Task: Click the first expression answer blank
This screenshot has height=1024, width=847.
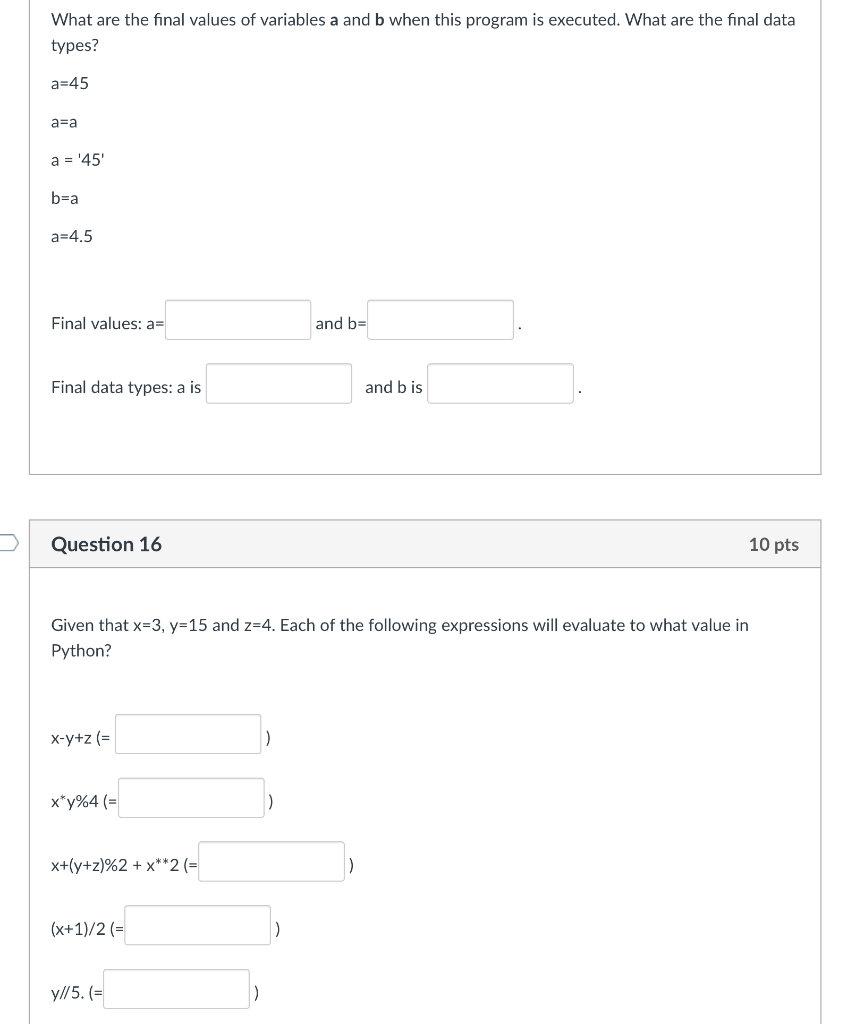Action: point(187,733)
